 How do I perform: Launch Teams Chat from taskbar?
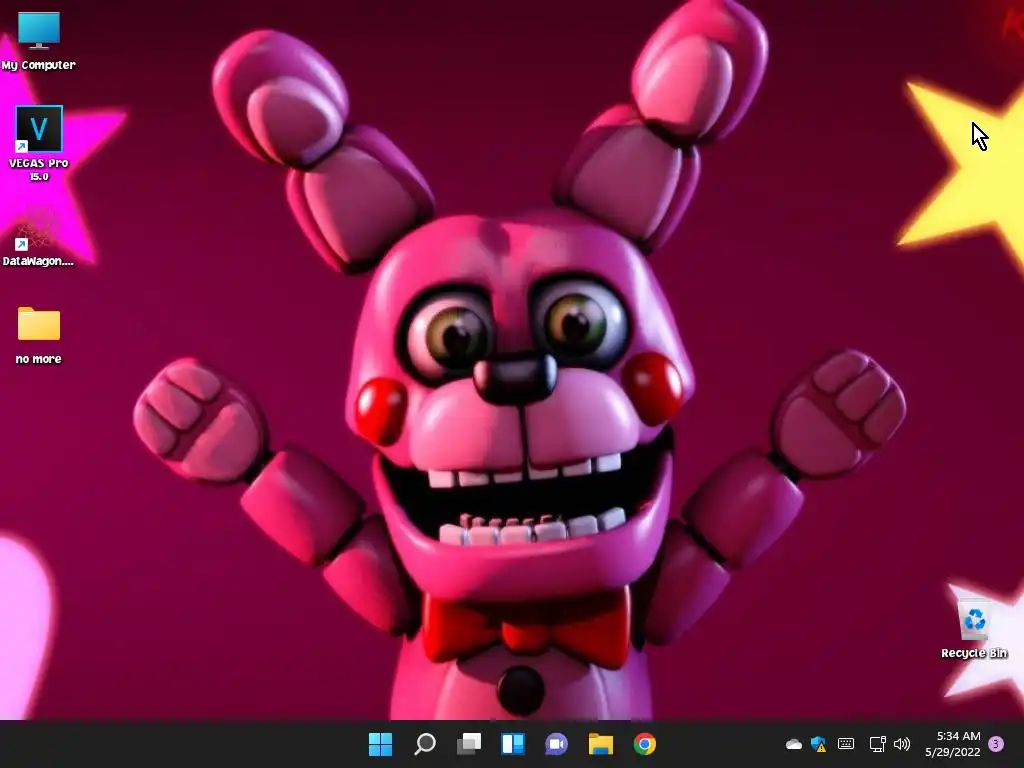(556, 744)
